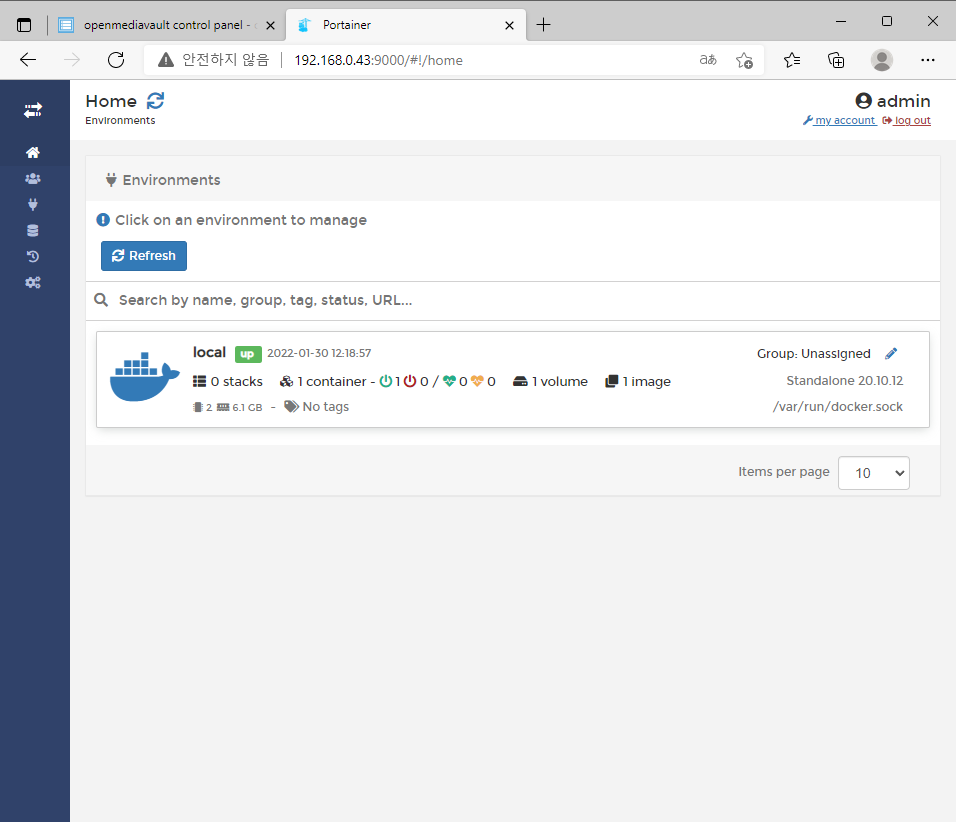Open the Settings gears icon in sidebar
The width and height of the screenshot is (956, 822).
[x=33, y=282]
